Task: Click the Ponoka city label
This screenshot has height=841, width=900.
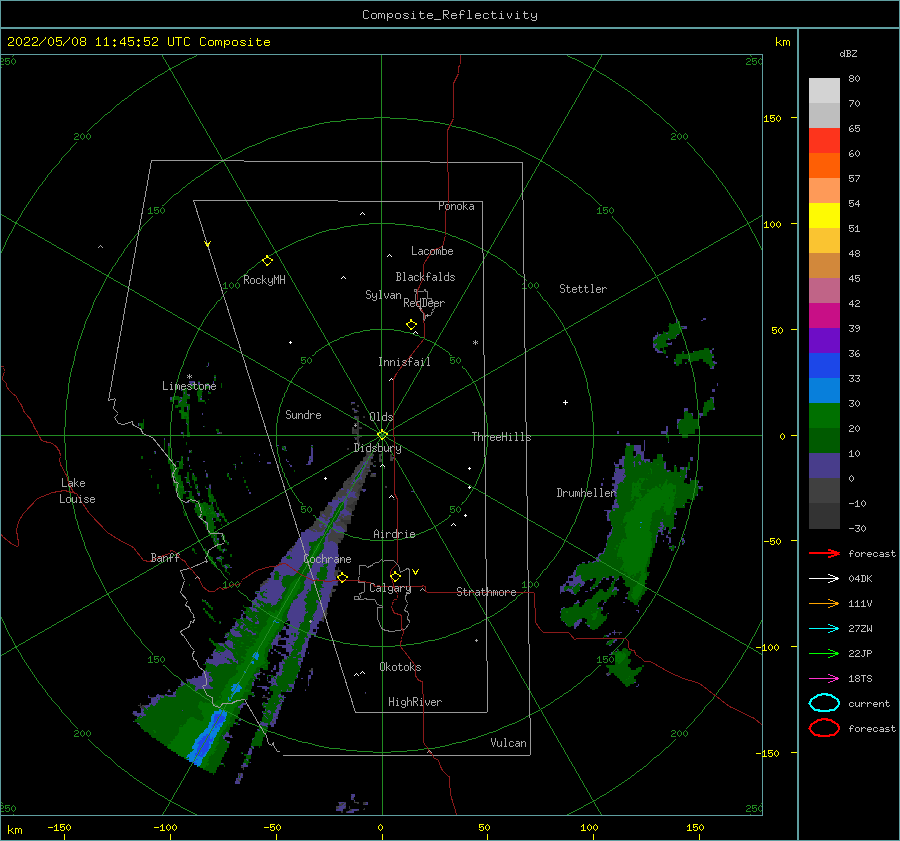Action: (456, 206)
